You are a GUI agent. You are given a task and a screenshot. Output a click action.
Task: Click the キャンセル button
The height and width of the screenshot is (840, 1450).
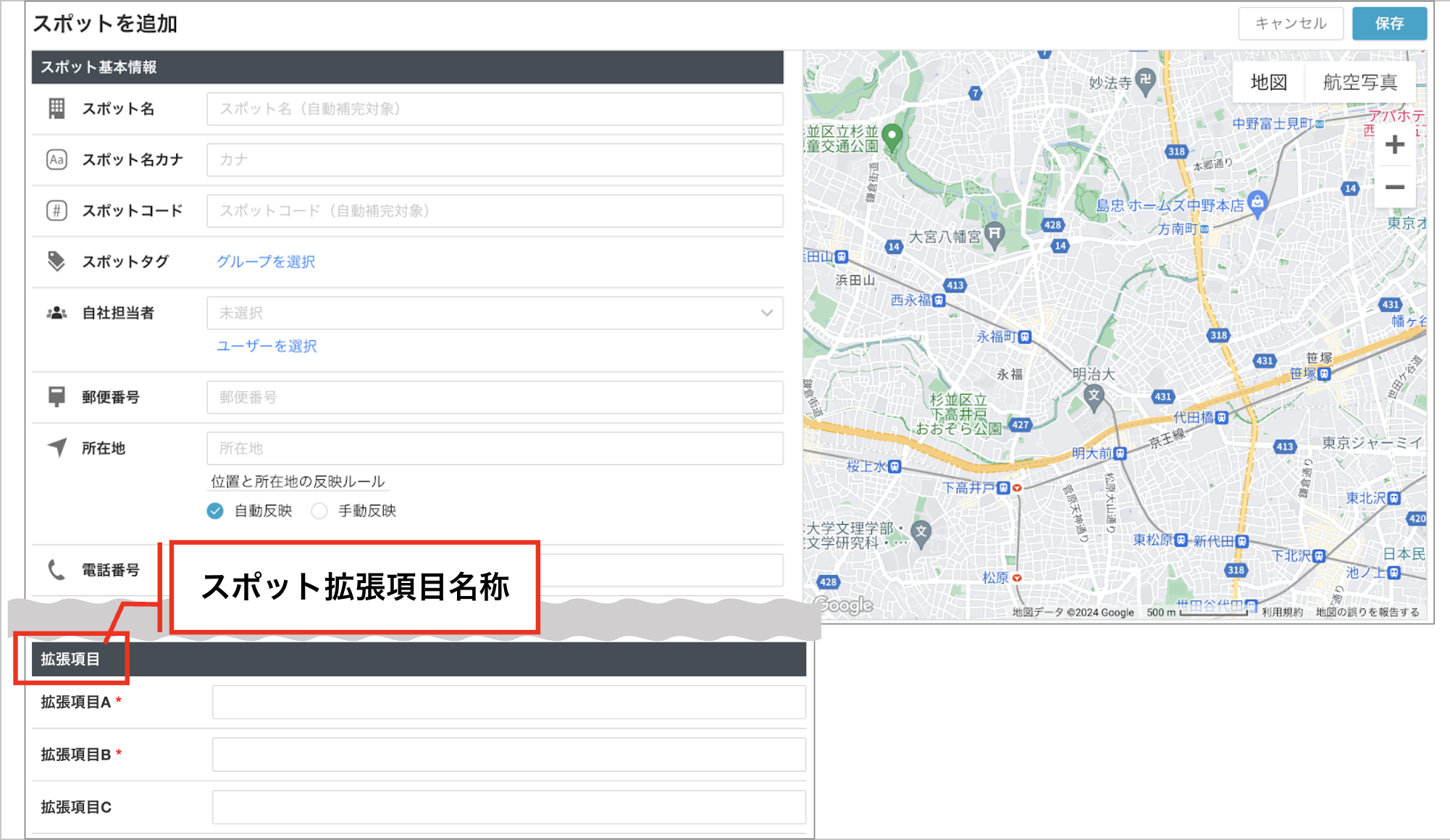[1291, 23]
